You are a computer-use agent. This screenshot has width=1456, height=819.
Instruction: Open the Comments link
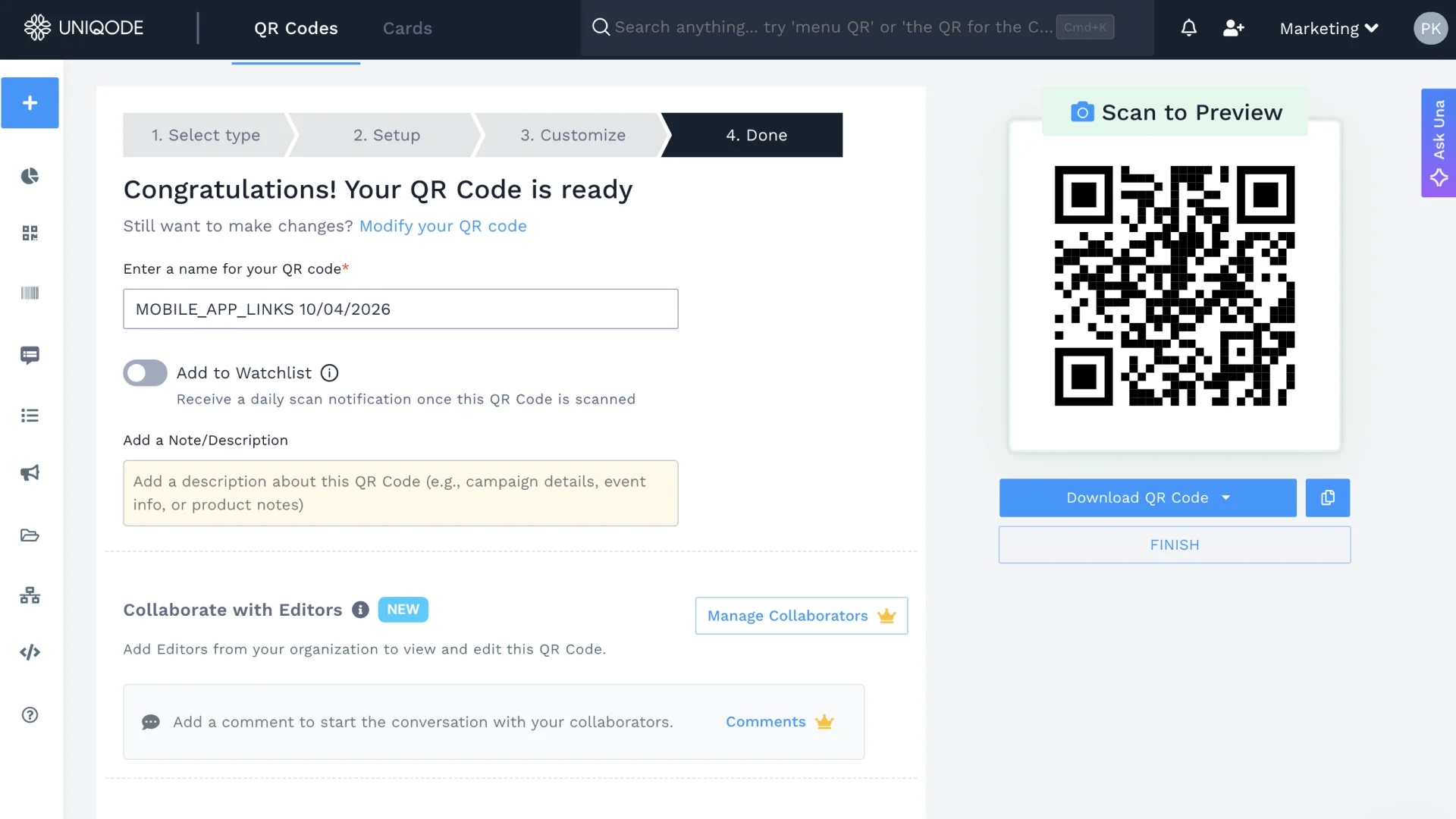(x=780, y=722)
